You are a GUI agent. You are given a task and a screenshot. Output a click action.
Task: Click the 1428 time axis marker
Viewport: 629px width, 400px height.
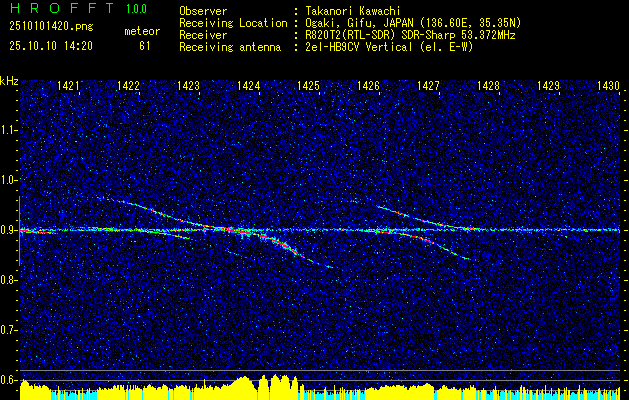[489, 85]
